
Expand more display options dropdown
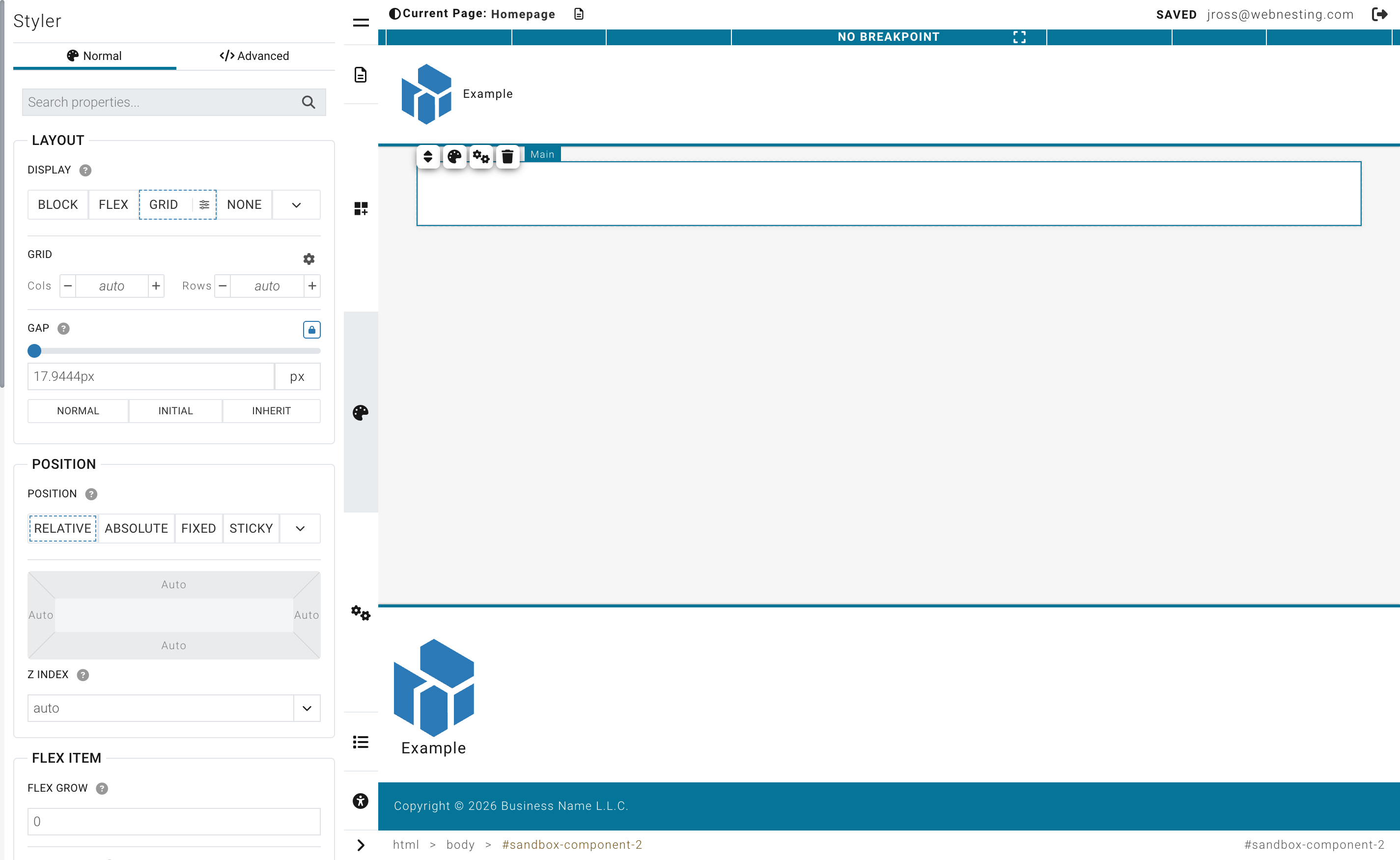[x=296, y=205]
